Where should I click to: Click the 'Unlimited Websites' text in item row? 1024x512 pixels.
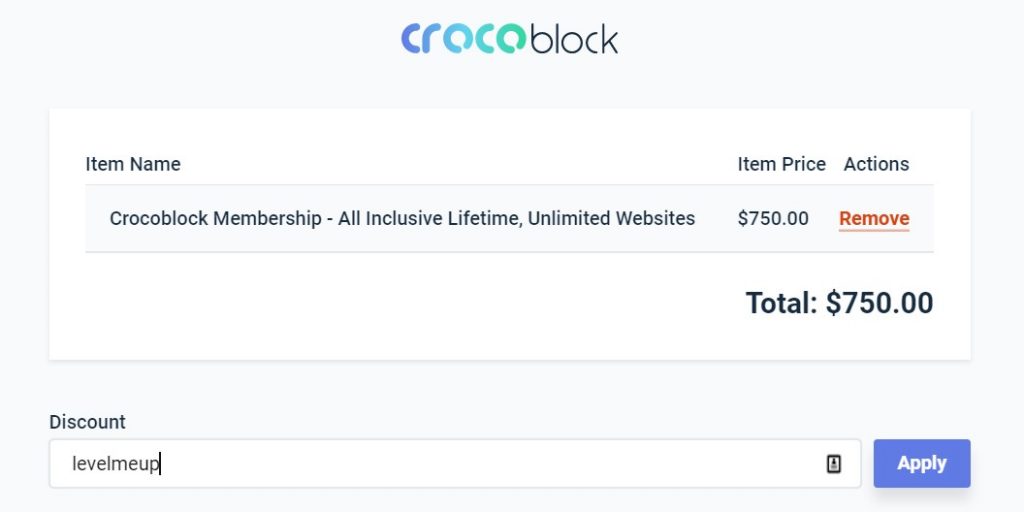611,218
